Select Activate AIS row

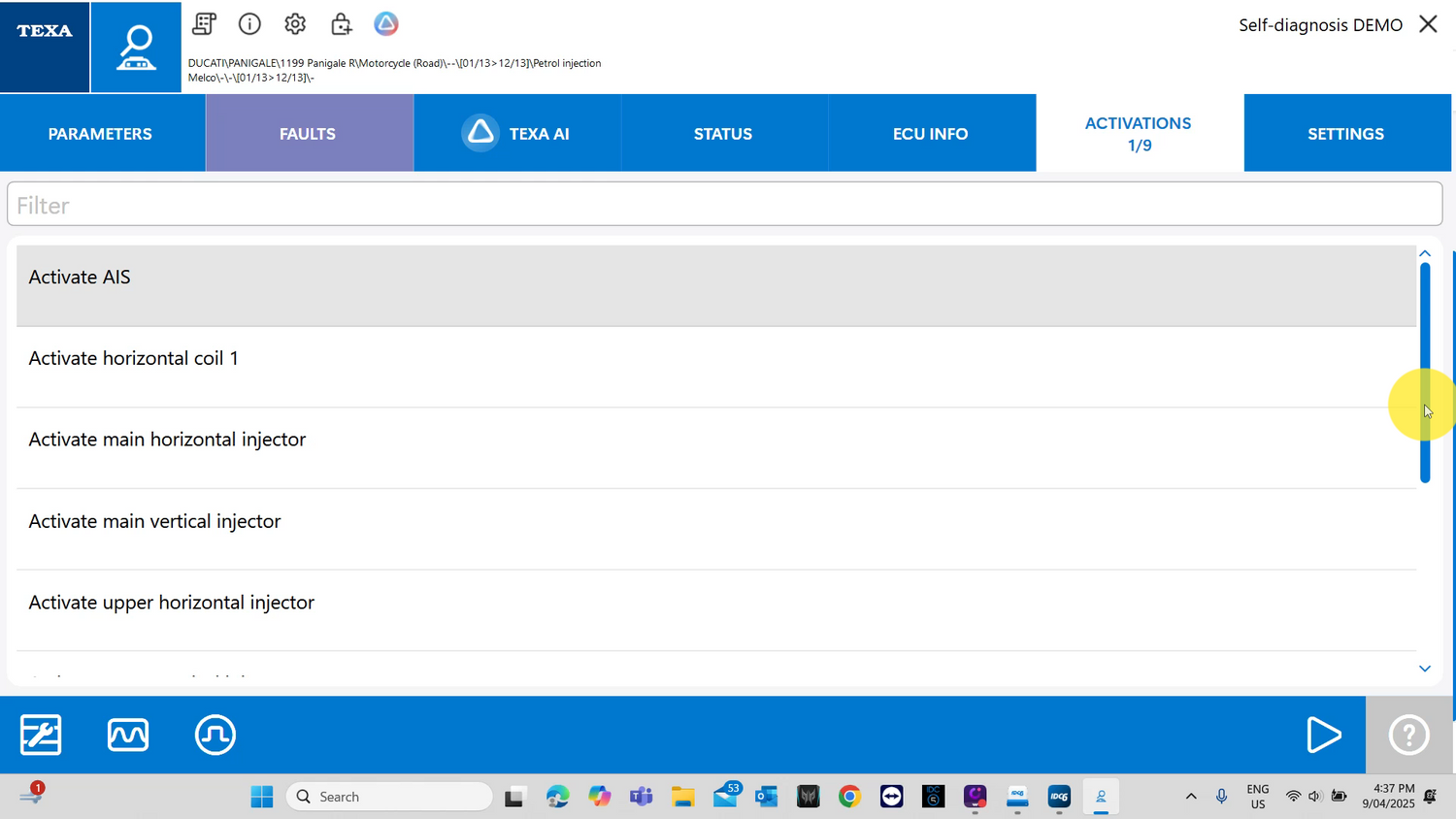[x=716, y=285]
